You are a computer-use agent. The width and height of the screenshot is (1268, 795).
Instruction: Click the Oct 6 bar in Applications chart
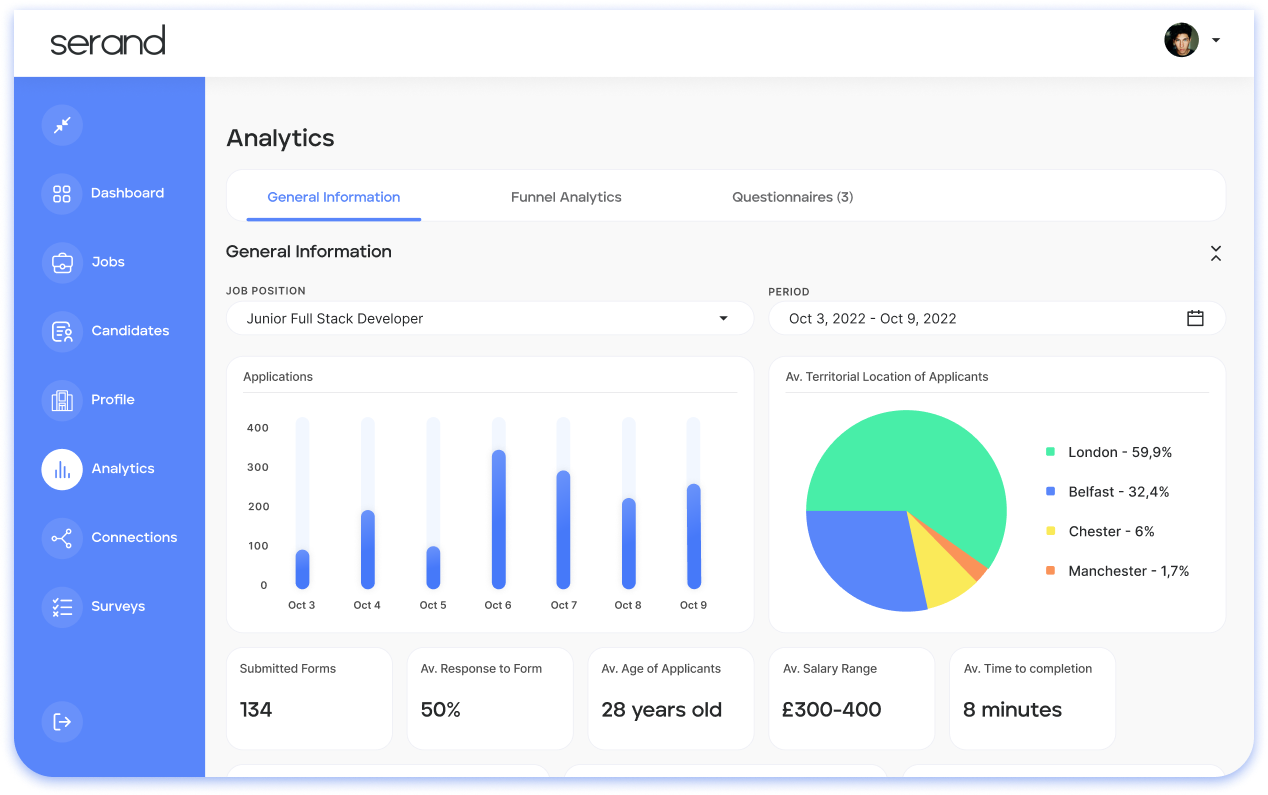click(498, 520)
